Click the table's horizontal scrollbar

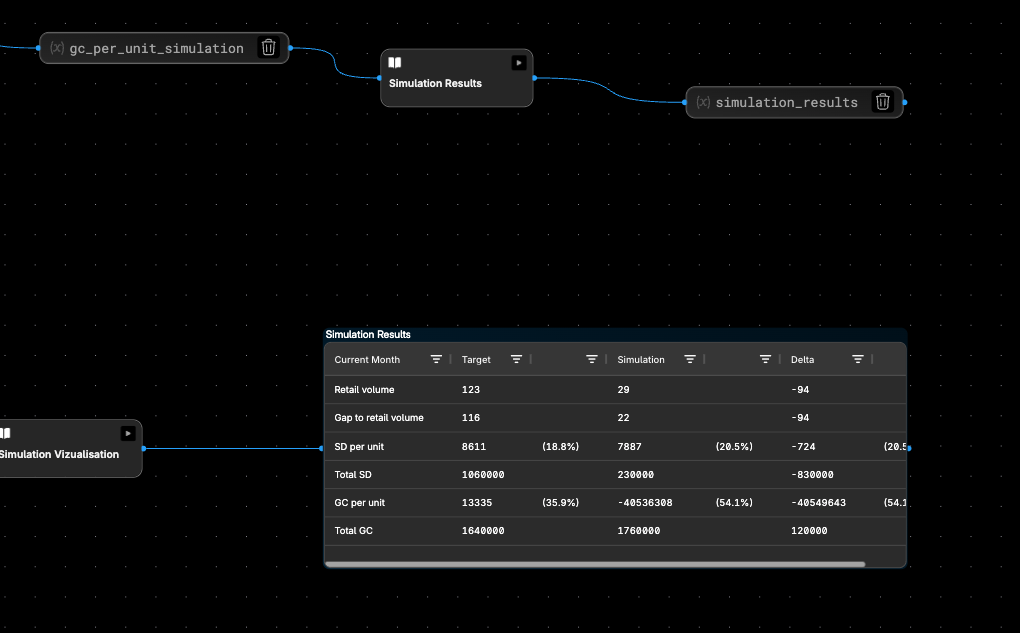click(x=595, y=564)
